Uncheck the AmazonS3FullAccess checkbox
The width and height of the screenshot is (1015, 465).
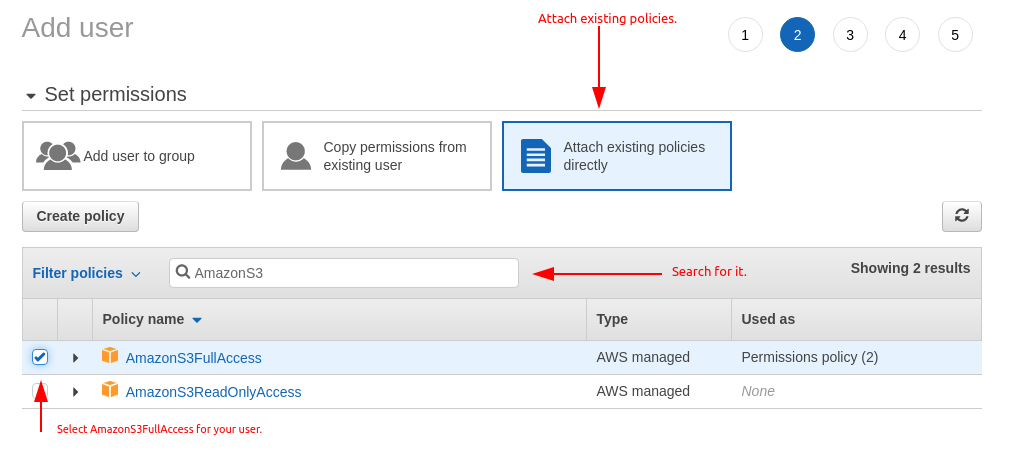[40, 357]
